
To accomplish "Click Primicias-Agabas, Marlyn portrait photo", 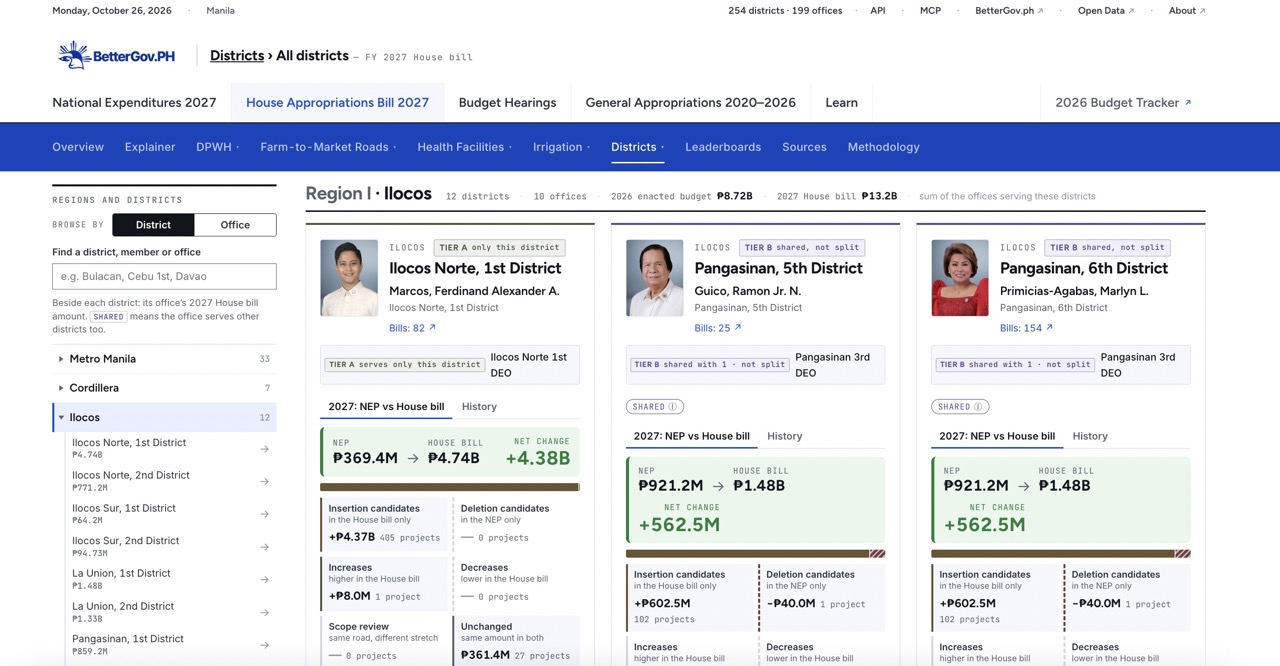I will 960,278.
